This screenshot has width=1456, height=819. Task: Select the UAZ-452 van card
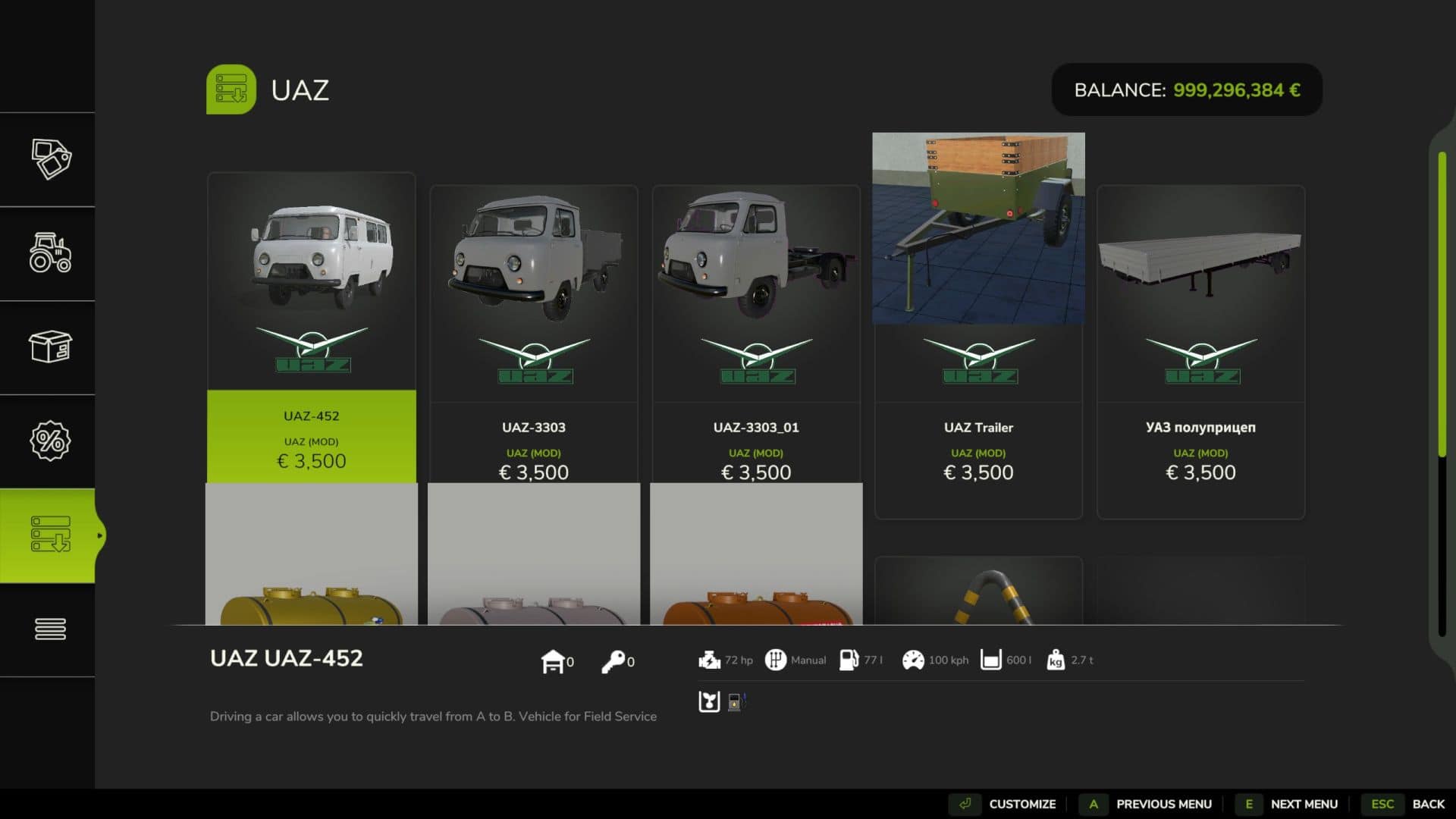(x=311, y=326)
